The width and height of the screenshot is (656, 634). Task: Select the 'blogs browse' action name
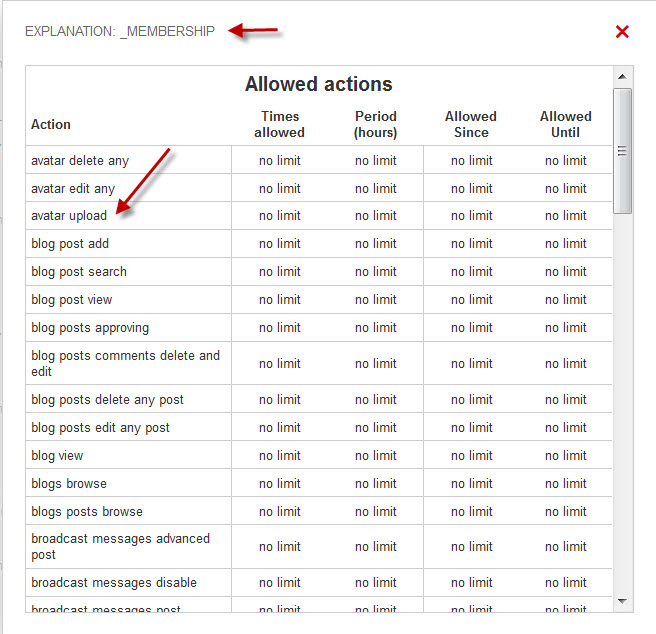click(69, 483)
